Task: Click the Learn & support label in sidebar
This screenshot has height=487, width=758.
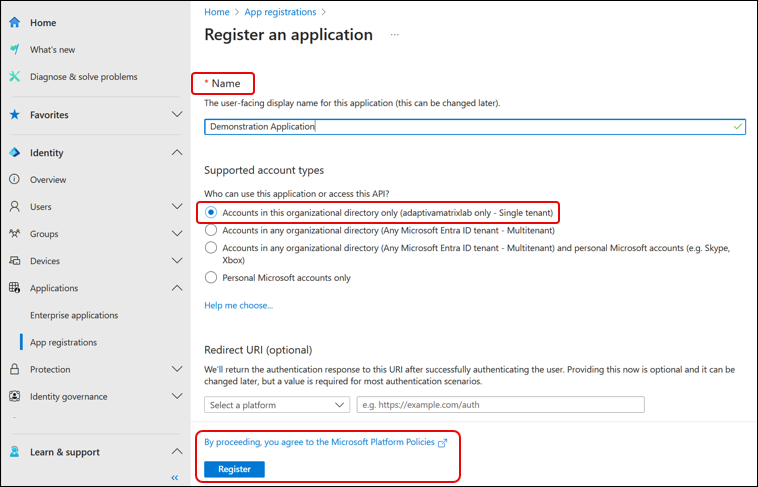Action: tap(65, 452)
